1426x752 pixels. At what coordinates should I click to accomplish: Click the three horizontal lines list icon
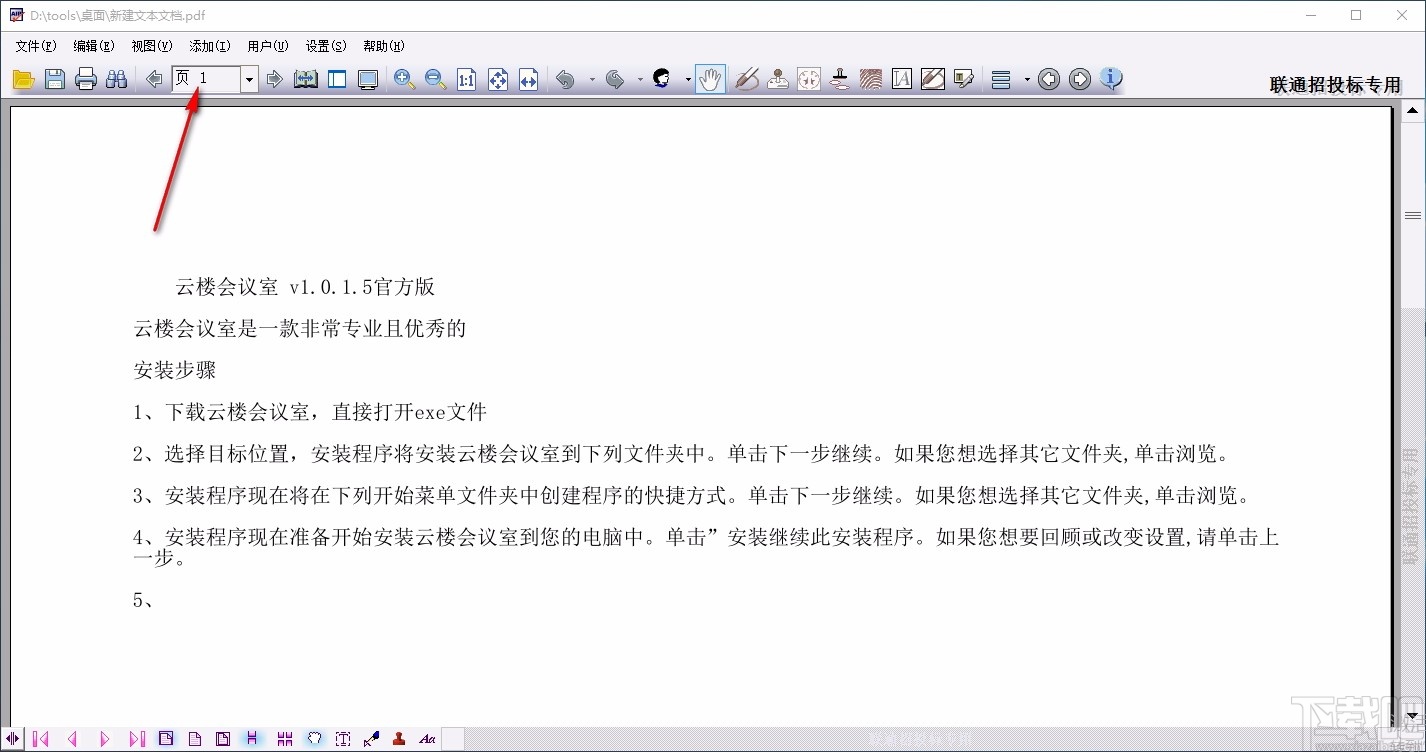[x=1001, y=80]
